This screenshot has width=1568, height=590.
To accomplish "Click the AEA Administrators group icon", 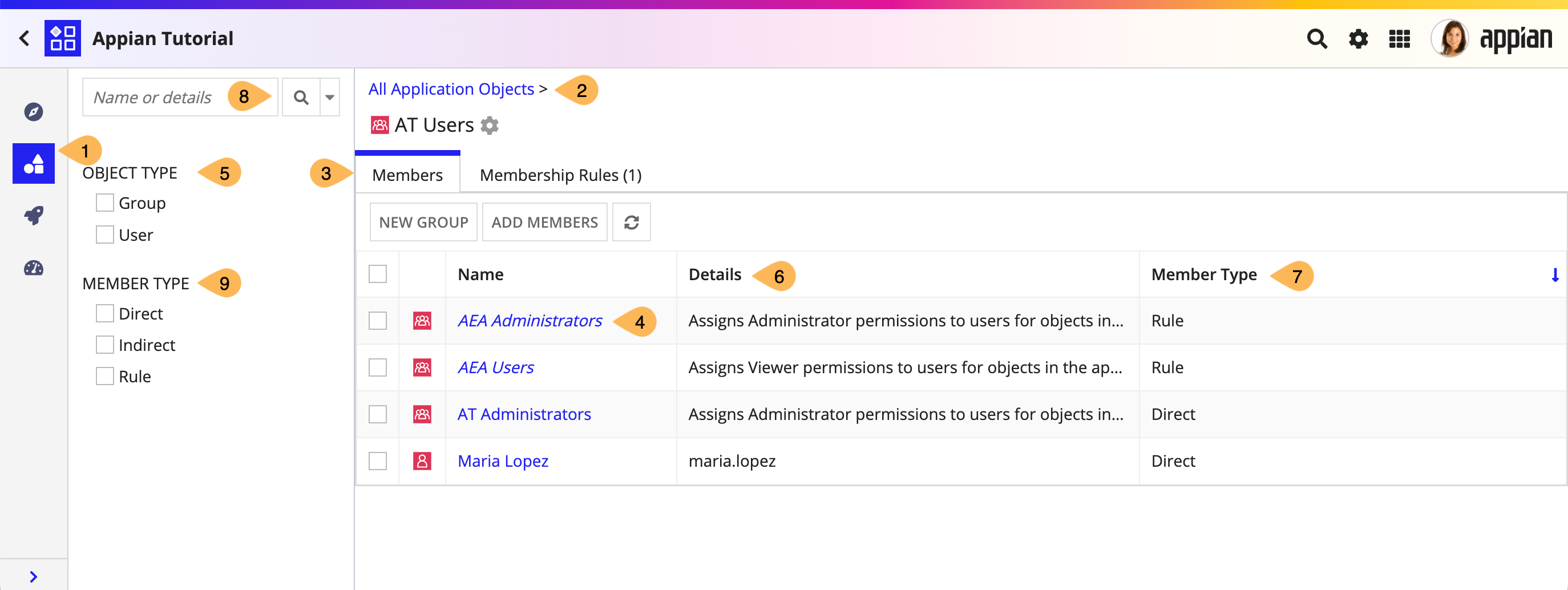I will pos(422,321).
